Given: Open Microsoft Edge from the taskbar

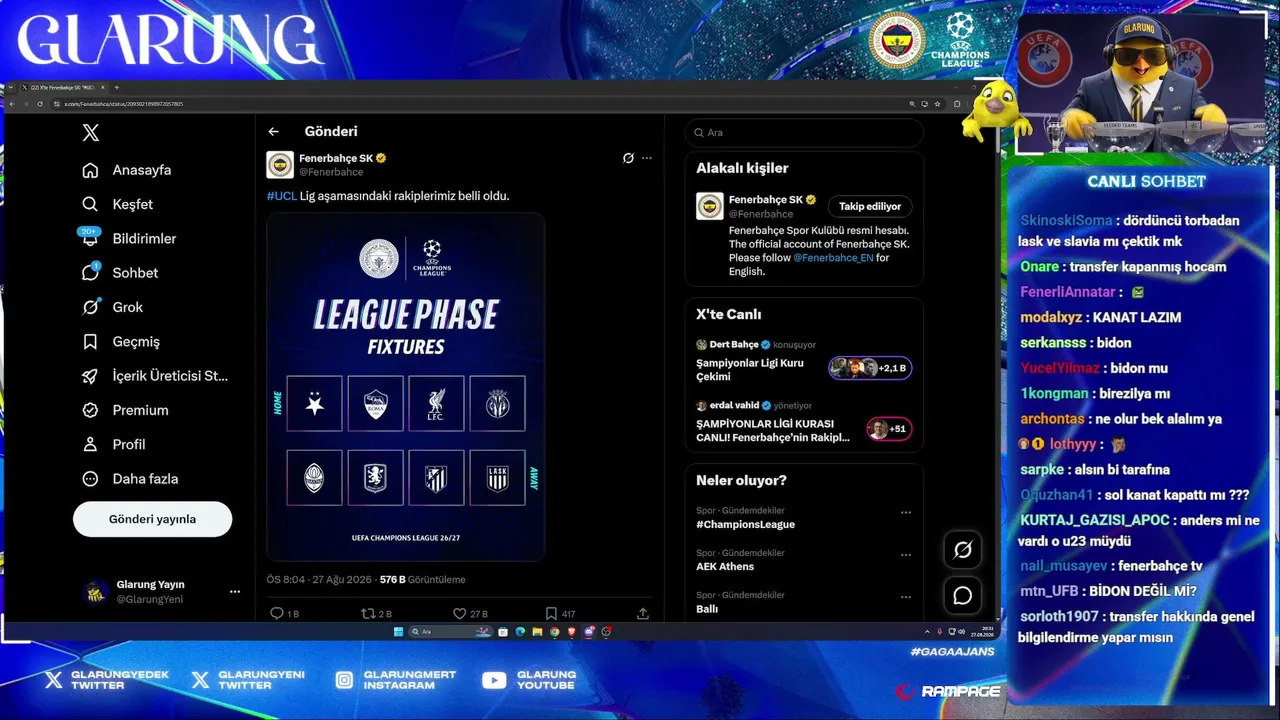Looking at the screenshot, I should tap(520, 632).
